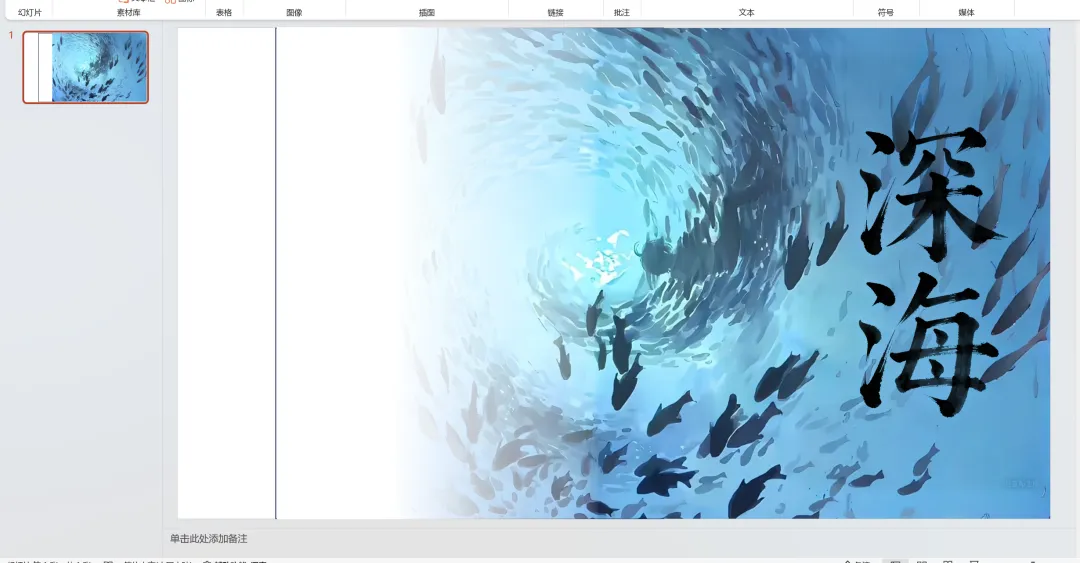
Task: Click the slide number '1' label
Action: click(11, 35)
